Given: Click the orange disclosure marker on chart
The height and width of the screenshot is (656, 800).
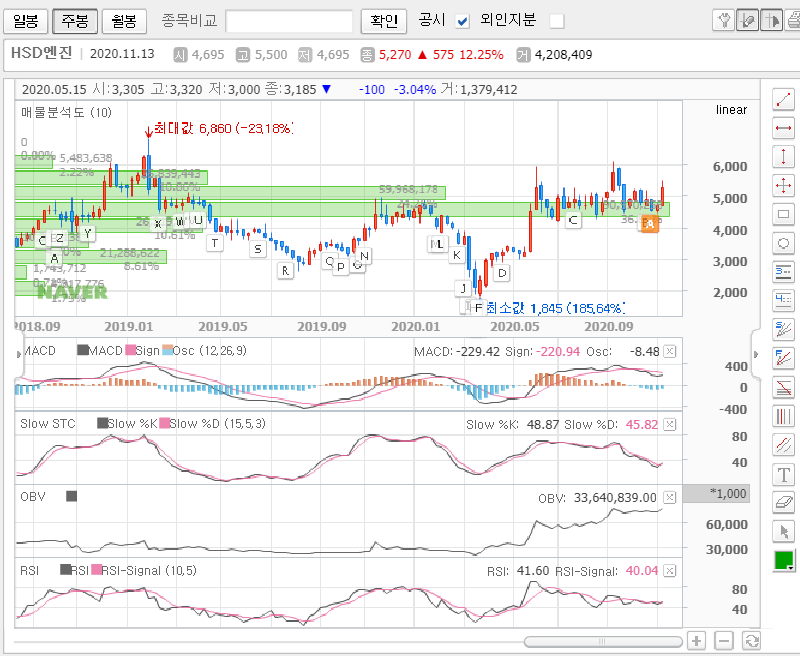Looking at the screenshot, I should coord(649,224).
